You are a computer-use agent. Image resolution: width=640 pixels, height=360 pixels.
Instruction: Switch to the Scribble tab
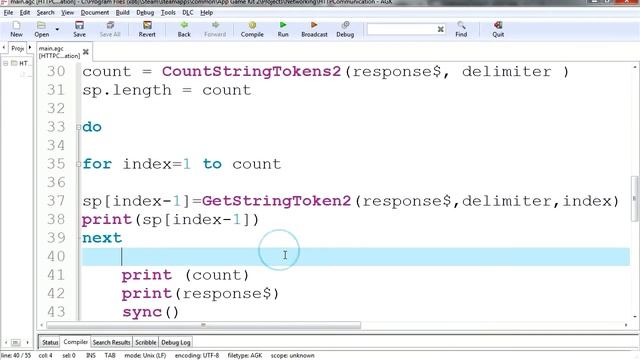tap(146, 342)
